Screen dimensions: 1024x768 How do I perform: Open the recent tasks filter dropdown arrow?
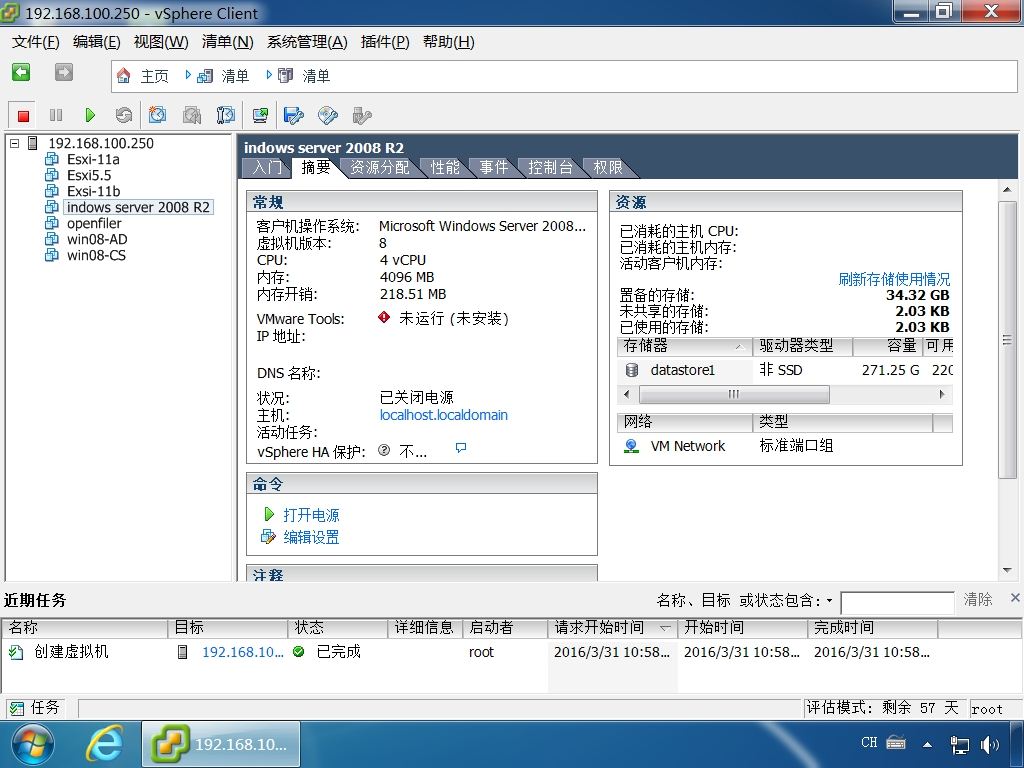829,600
